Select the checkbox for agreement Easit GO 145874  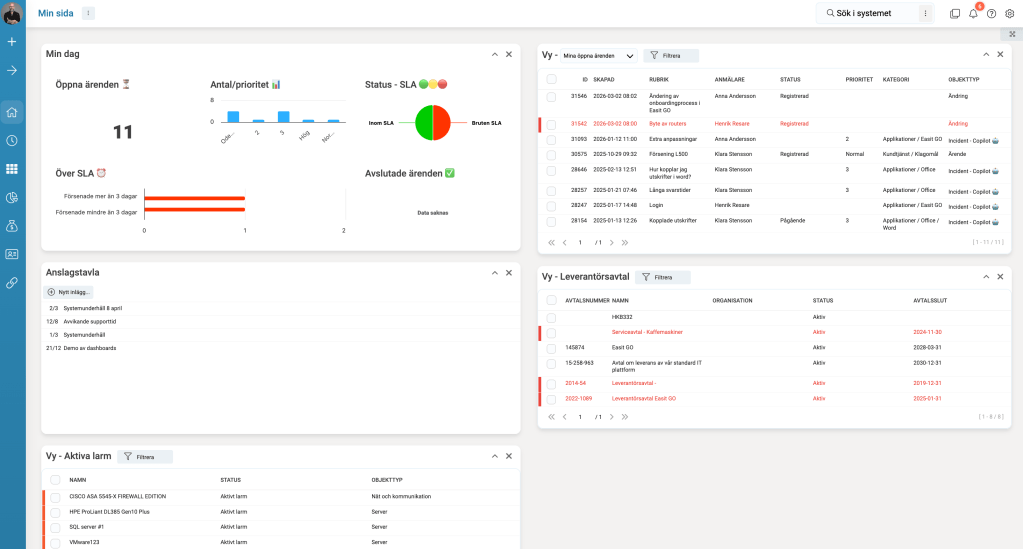[551, 348]
